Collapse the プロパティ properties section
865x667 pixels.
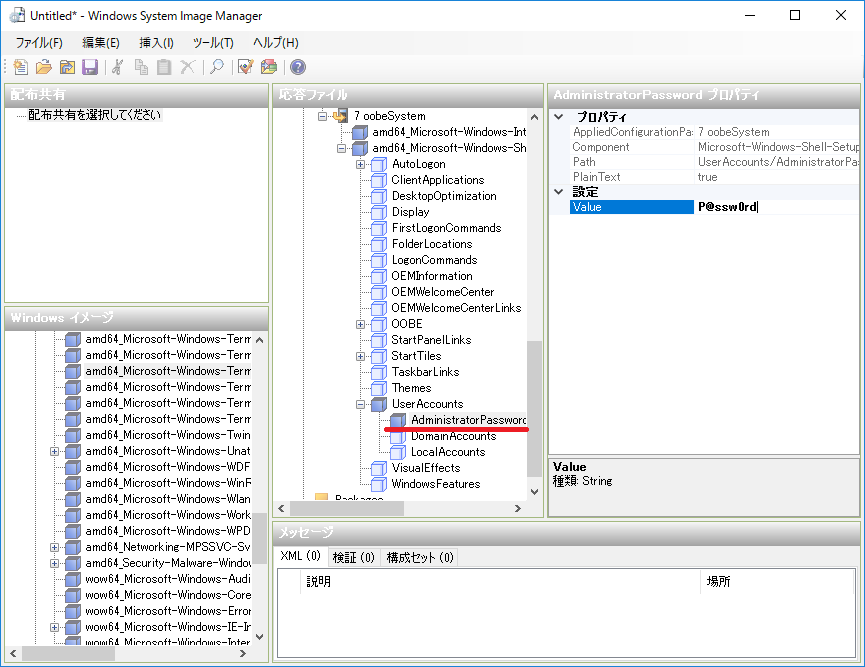[559, 116]
